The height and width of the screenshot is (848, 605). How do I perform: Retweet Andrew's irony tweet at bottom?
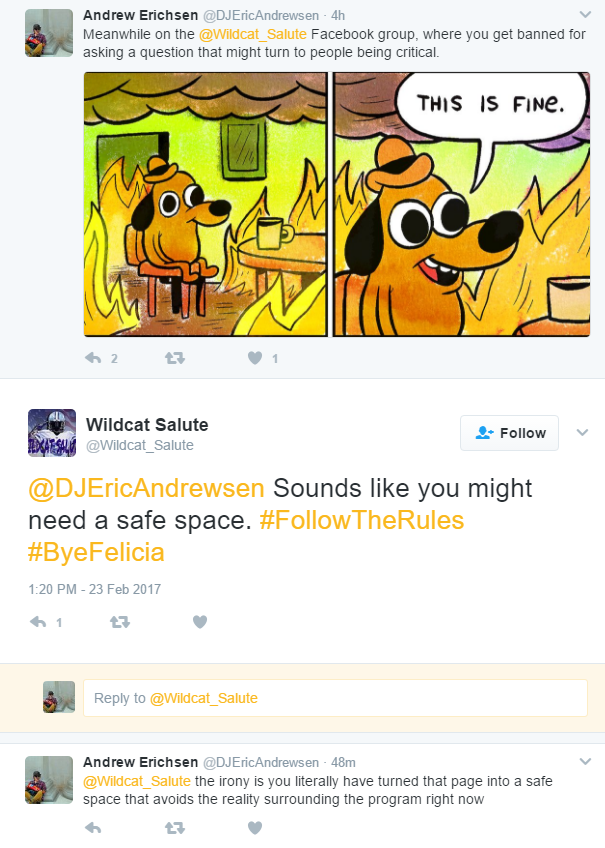[x=175, y=827]
